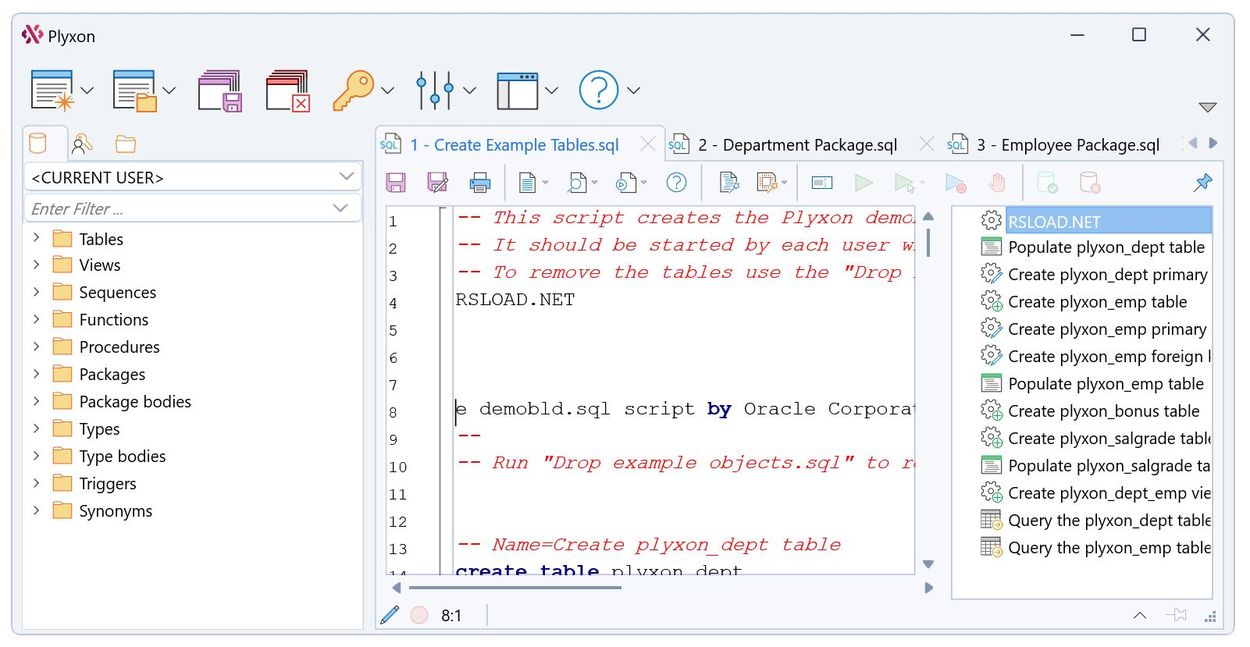Screen dimensions: 1250x647
Task: Toggle the pin icon in bottom status bar
Action: (1176, 615)
